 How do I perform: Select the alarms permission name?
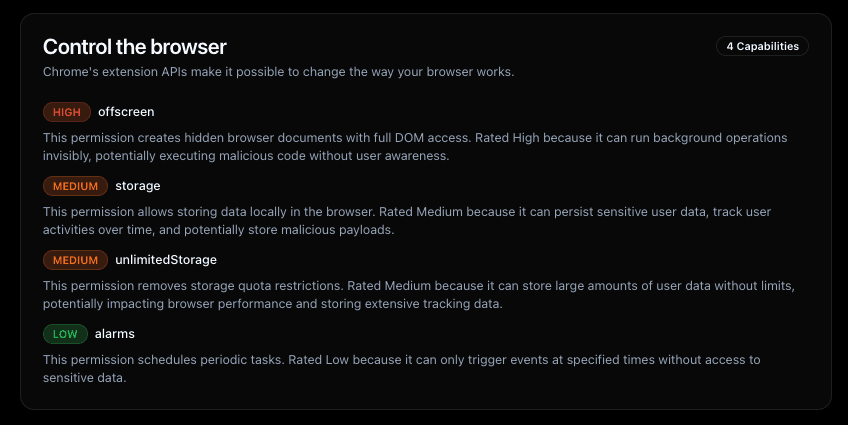click(x=116, y=334)
